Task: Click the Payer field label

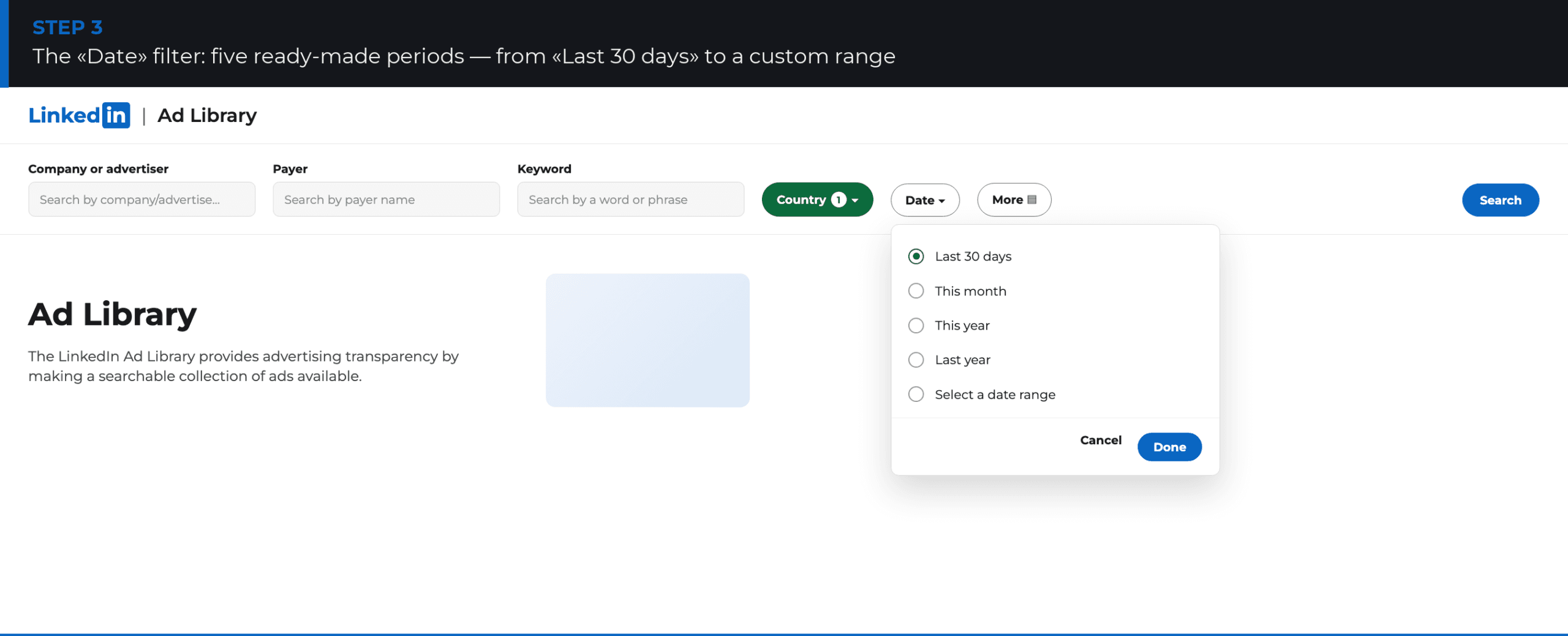Action: point(290,168)
